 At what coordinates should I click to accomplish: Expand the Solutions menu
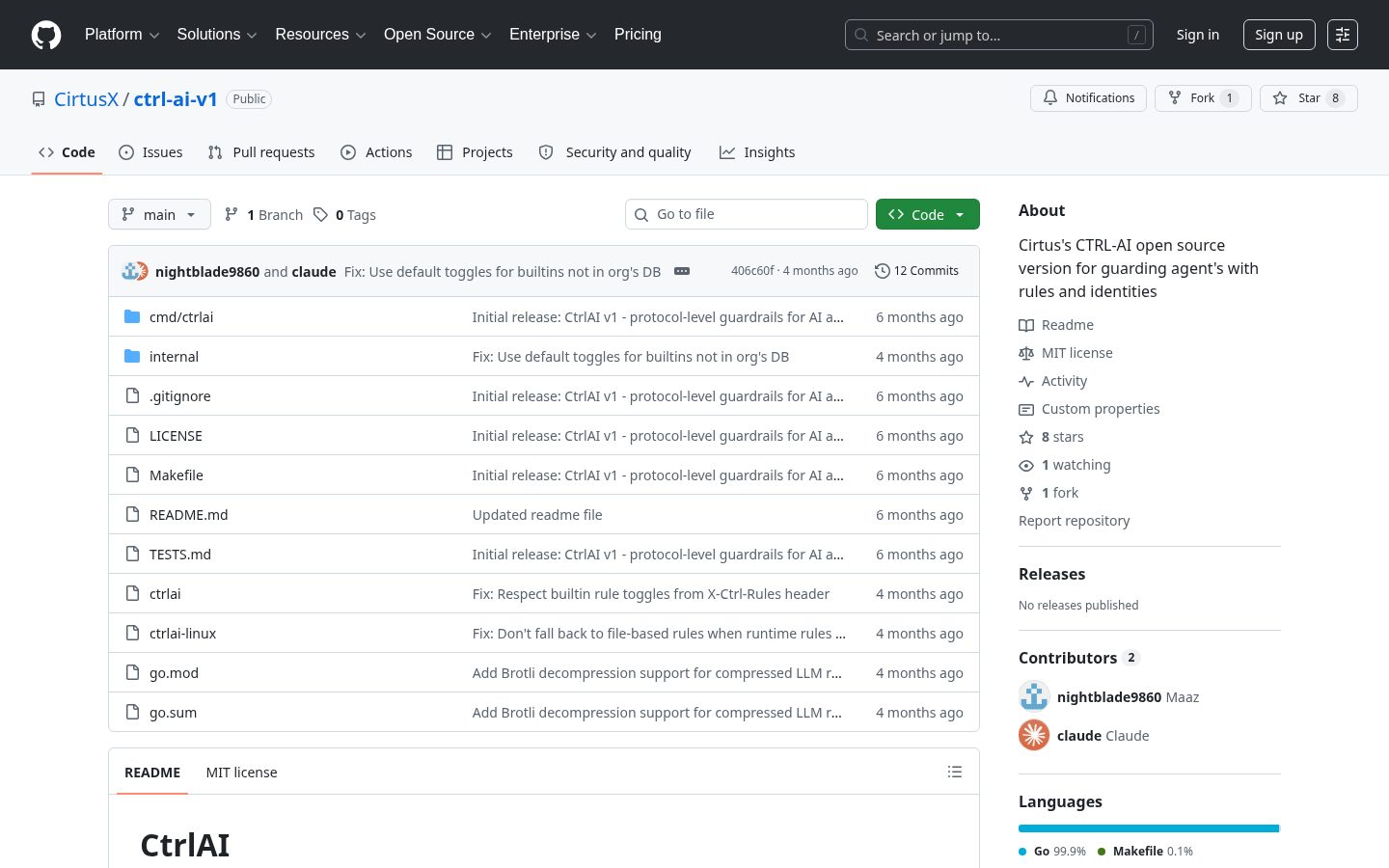[x=217, y=35]
